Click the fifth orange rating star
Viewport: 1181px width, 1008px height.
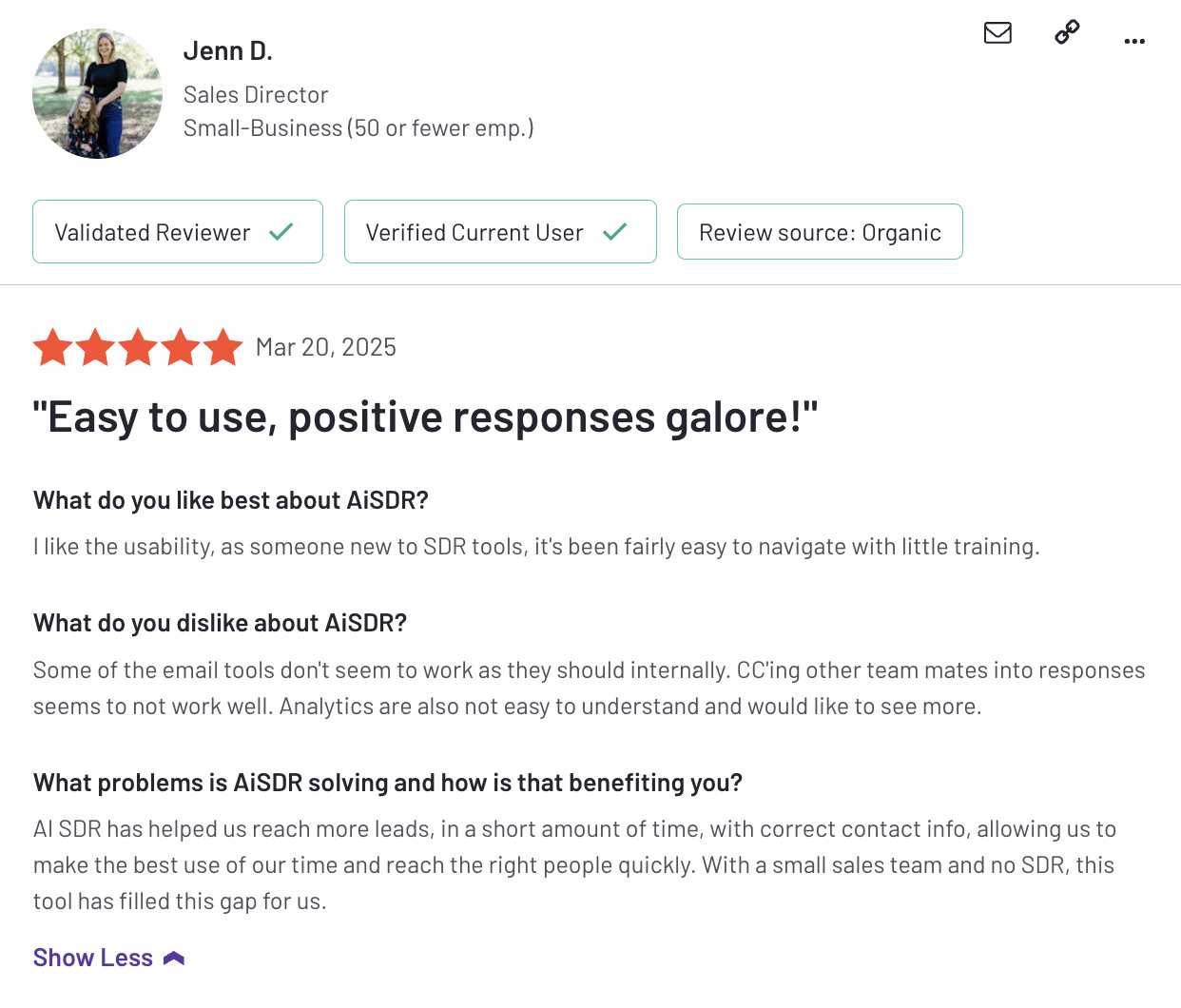tap(223, 348)
